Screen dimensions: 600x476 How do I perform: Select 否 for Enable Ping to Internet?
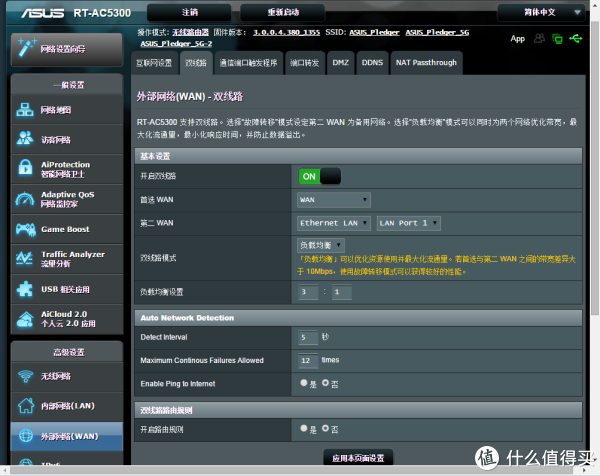coord(325,383)
